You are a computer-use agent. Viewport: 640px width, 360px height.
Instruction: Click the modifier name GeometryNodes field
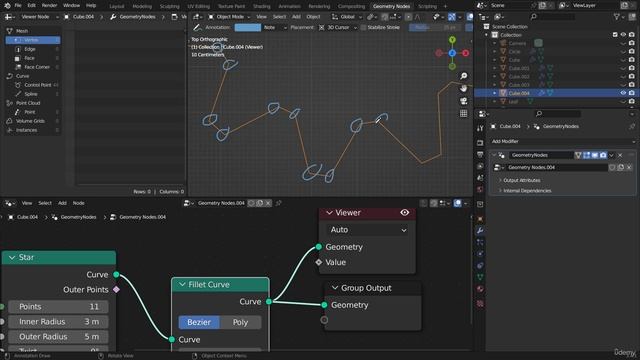541,155
